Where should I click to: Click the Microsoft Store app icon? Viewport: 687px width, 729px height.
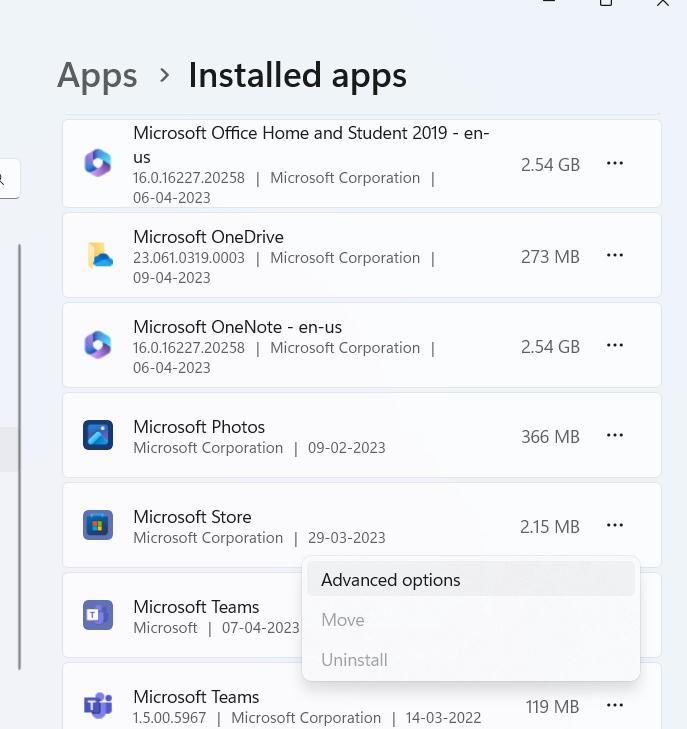98,525
